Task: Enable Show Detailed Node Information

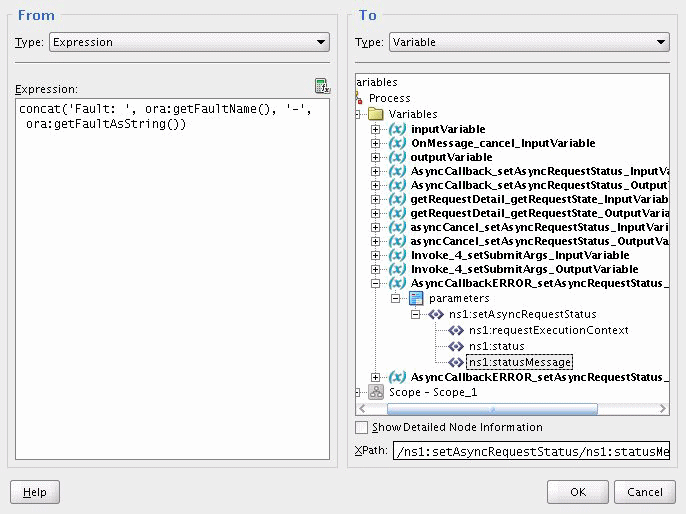Action: coord(361,427)
